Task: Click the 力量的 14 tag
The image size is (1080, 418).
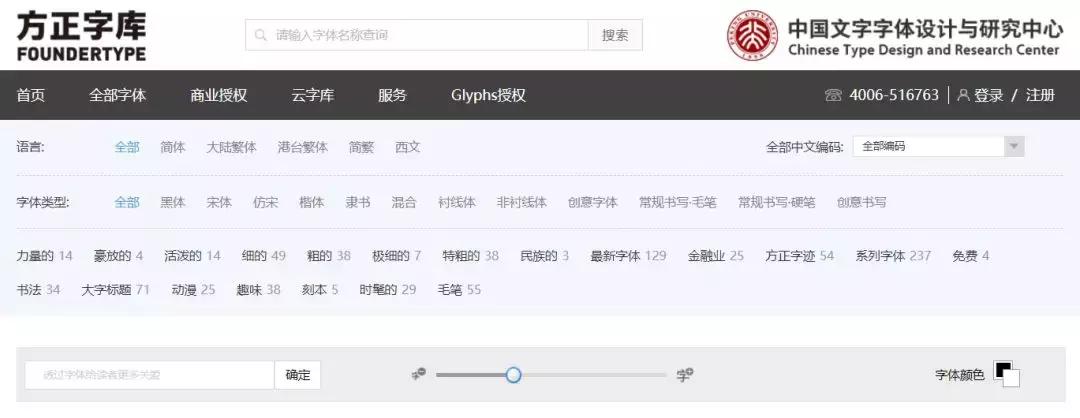Action: 45,256
